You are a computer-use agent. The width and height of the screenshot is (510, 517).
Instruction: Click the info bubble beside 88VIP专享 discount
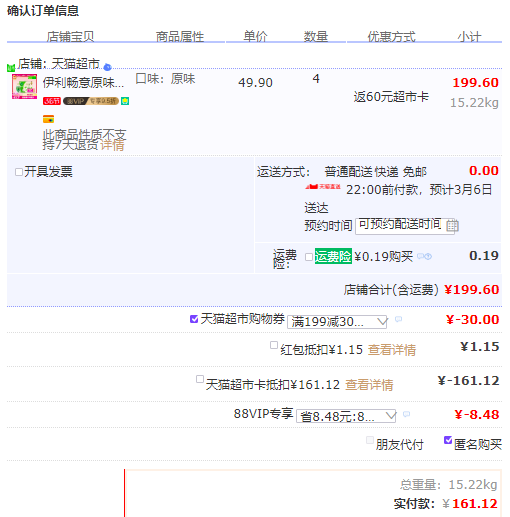click(407, 414)
